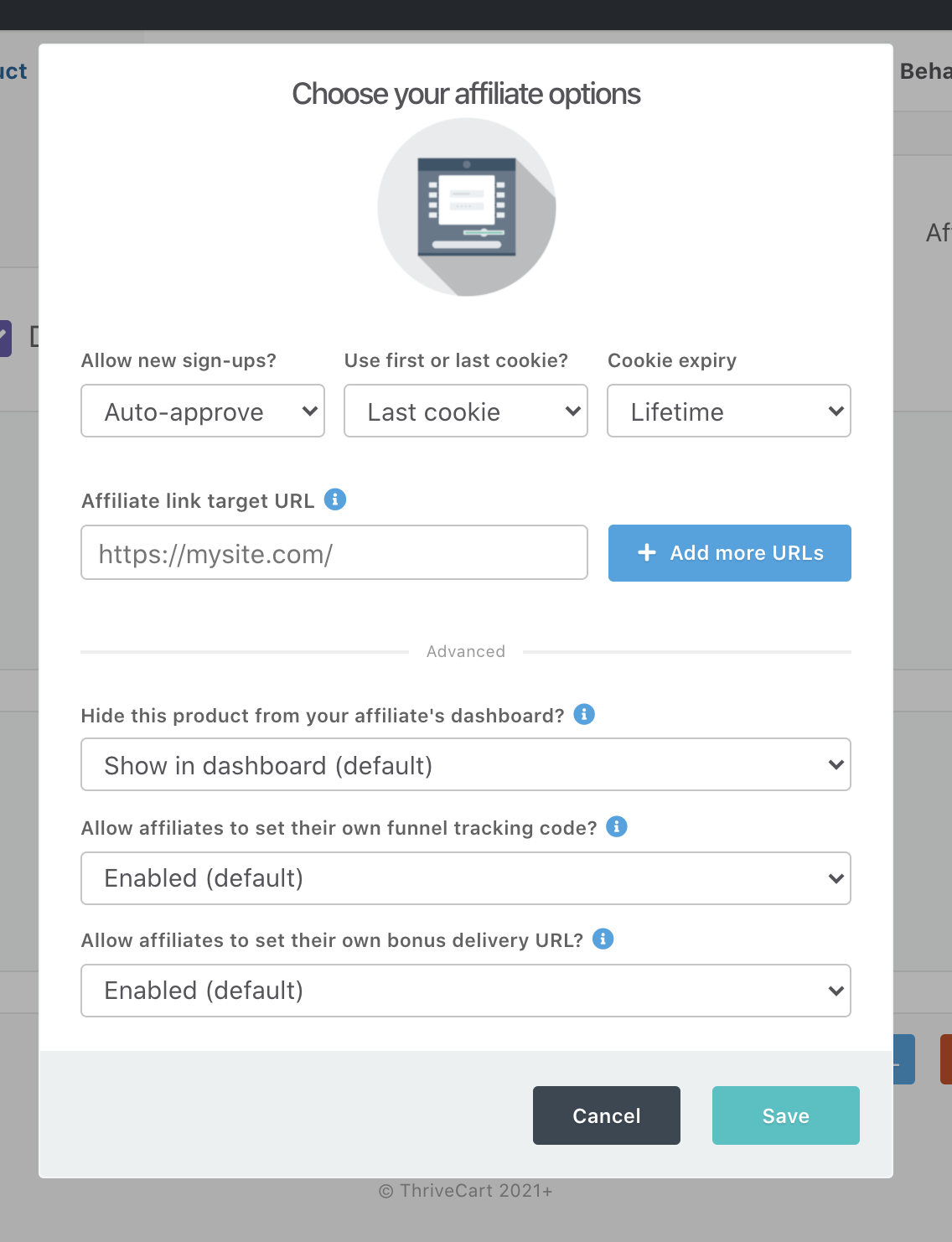Expand the Show in dashboard (default) dropdown
The height and width of the screenshot is (1242, 952).
click(466, 764)
